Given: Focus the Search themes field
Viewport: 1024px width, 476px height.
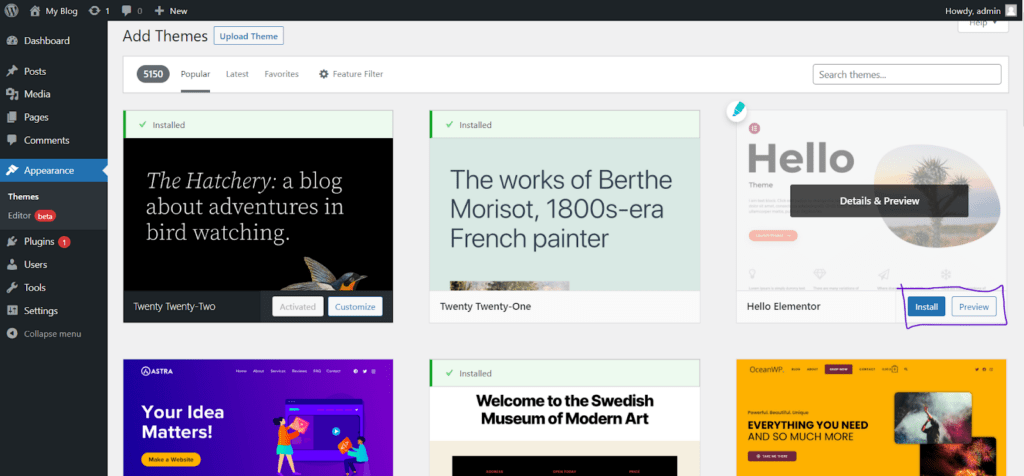Looking at the screenshot, I should 906,74.
